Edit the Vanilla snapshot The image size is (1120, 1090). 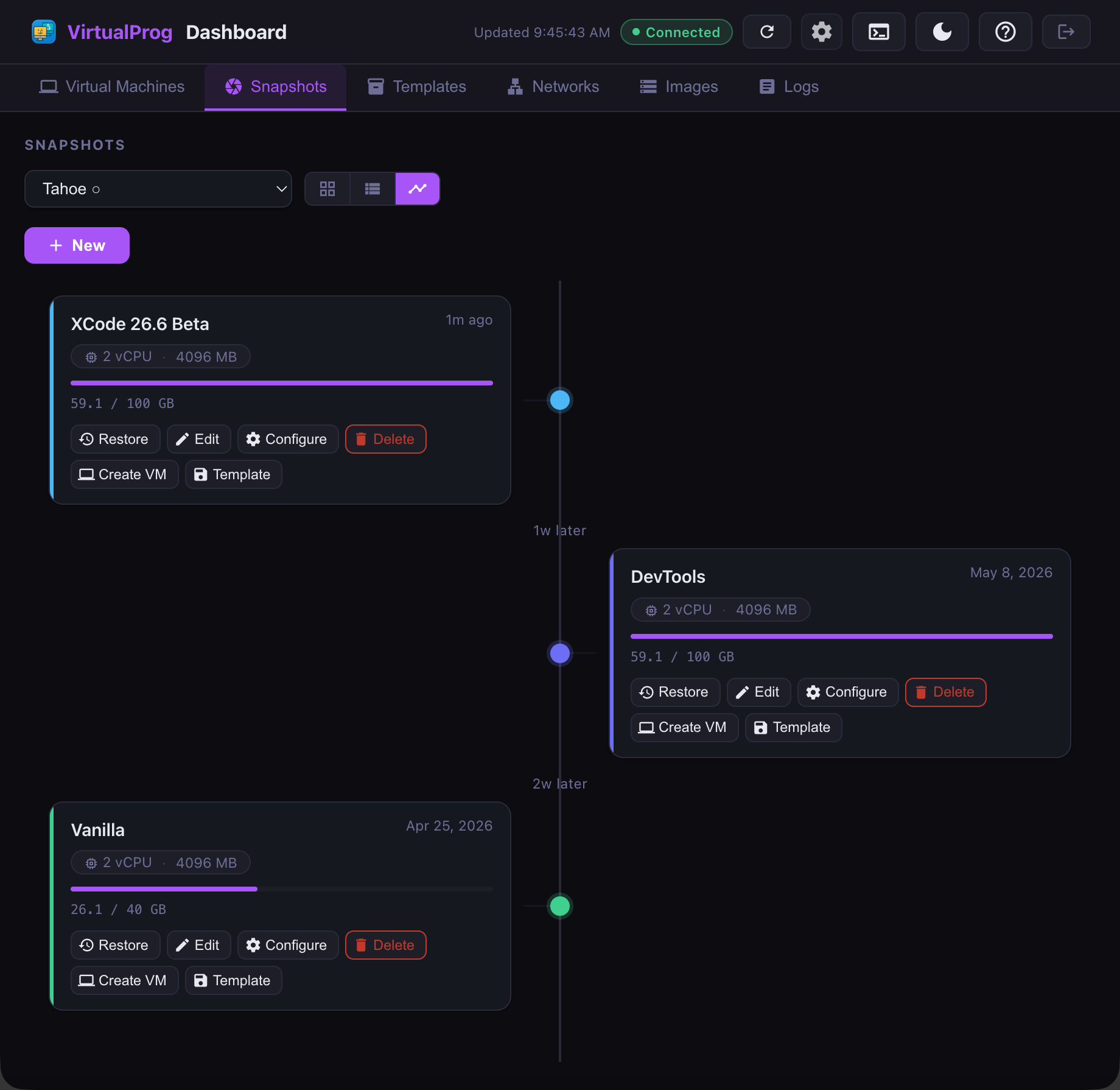198,945
